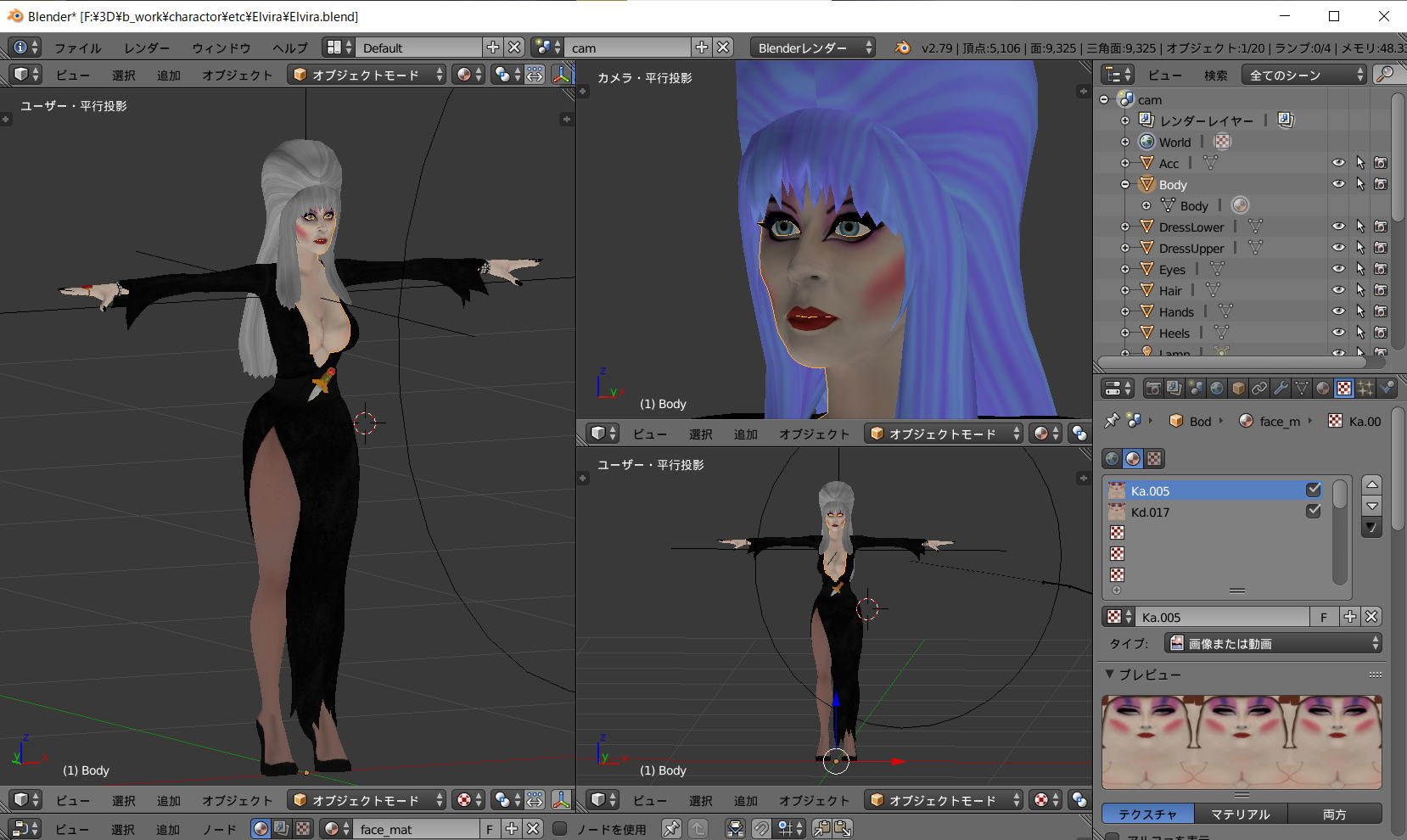This screenshot has height=840, width=1407.
Task: Open the Blenderレンダー engine dropdown
Action: click(812, 48)
